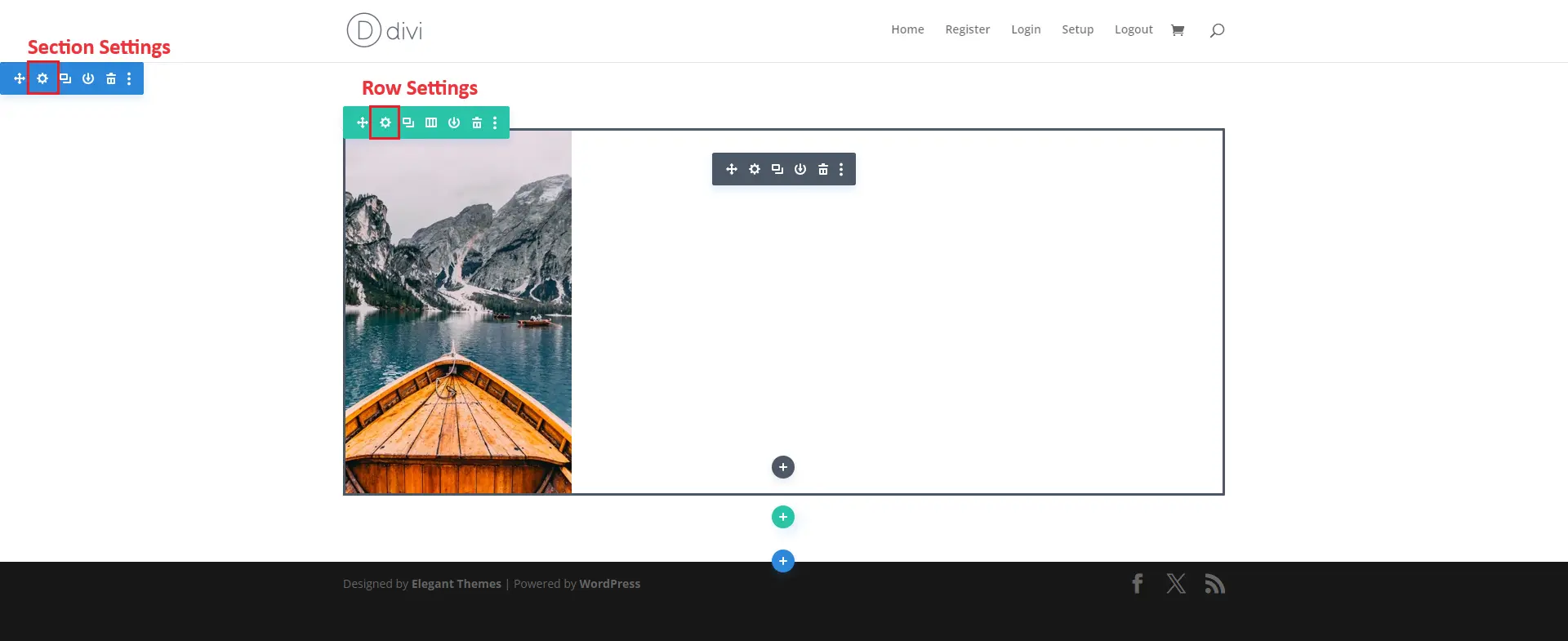Open the X social footer icon
This screenshot has height=641, width=1568.
(1176, 584)
